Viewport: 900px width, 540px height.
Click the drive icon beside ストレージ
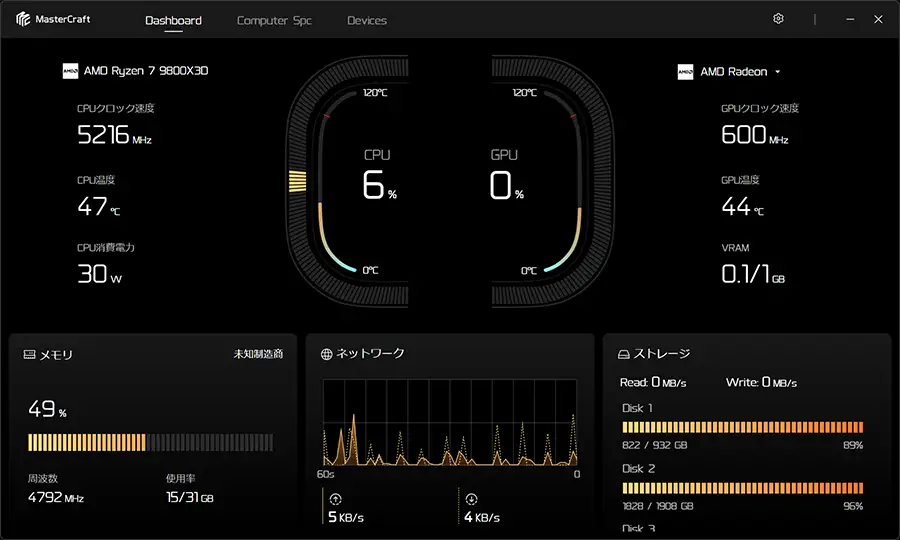(623, 355)
